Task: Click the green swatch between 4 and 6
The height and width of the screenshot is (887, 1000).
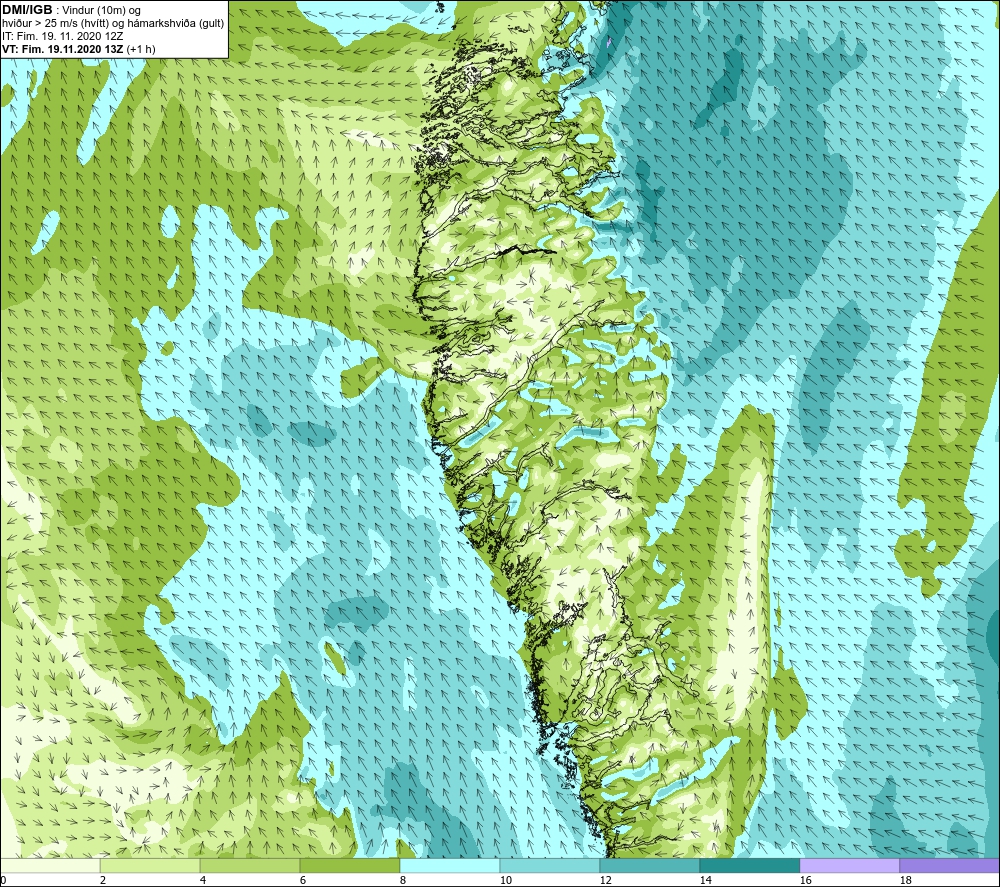Action: (x=250, y=865)
